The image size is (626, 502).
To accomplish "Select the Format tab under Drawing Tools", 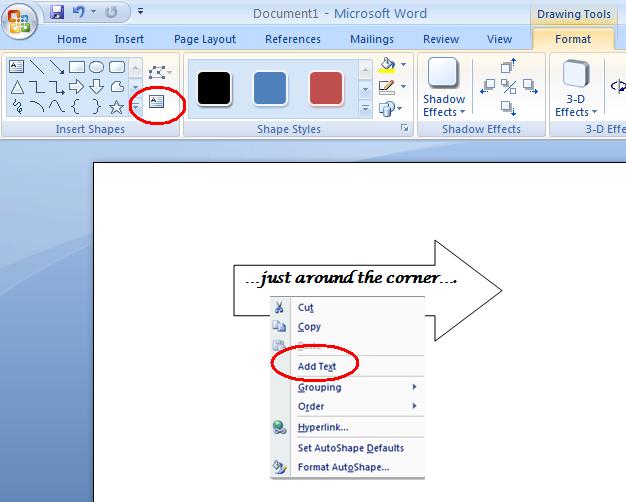I will coord(573,39).
